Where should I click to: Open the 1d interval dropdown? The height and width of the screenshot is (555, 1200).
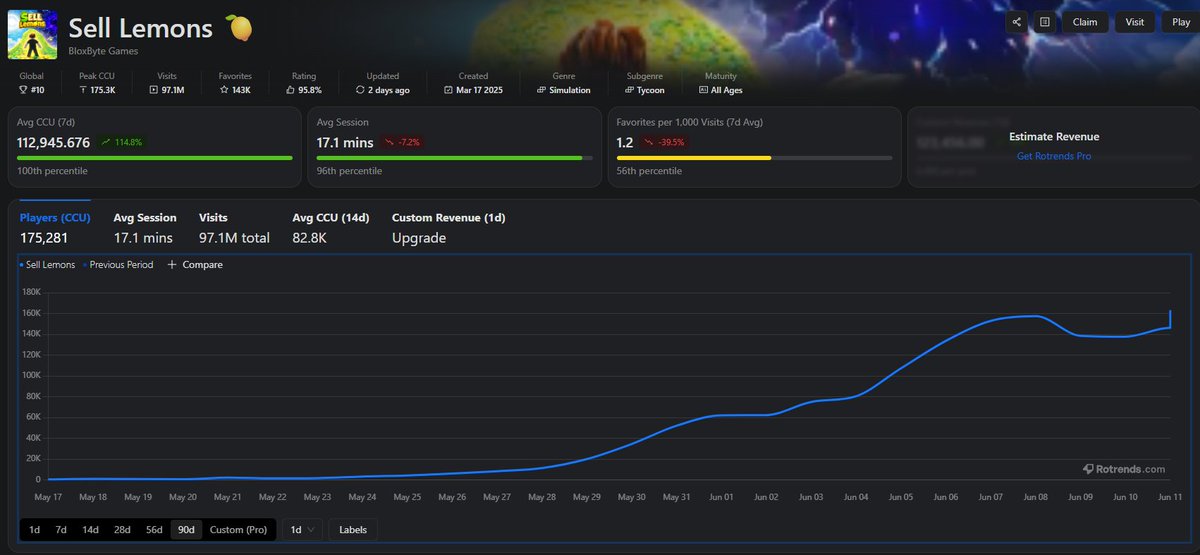[301, 529]
